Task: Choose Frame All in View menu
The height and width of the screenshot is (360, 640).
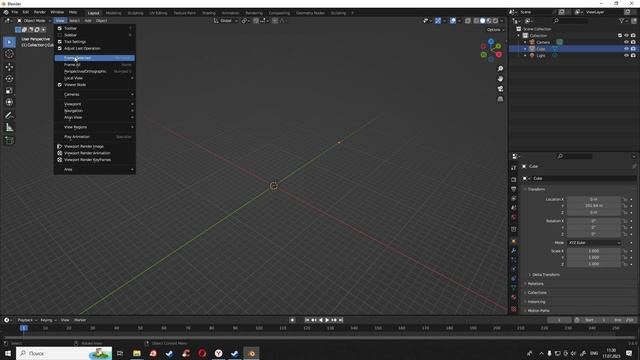Action: pyautogui.click(x=95, y=64)
